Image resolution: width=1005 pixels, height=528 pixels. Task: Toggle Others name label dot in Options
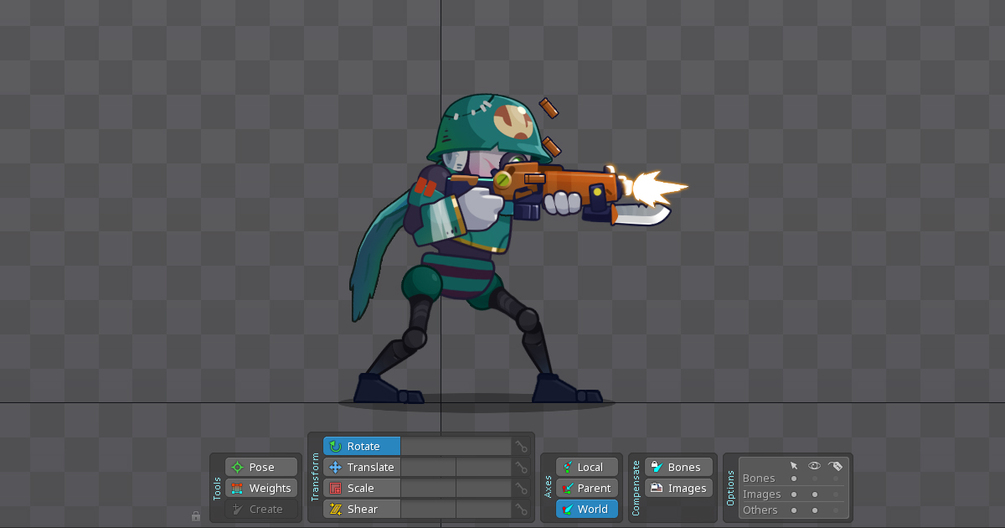(x=835, y=511)
